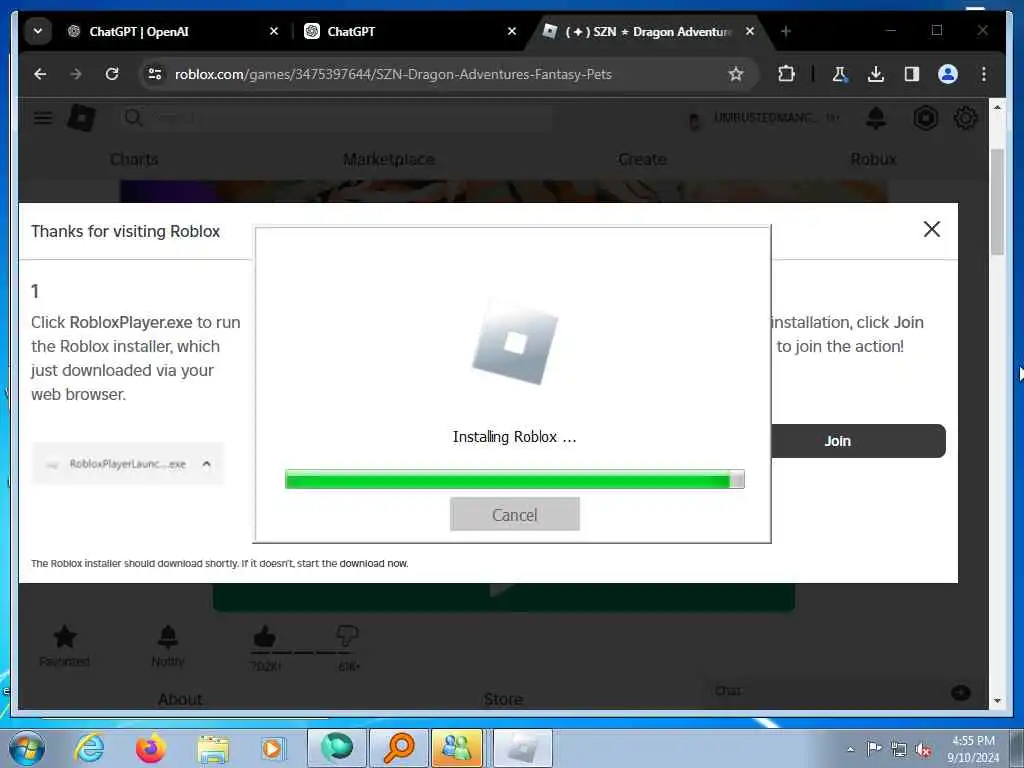
Task: Switch to the Store tab
Action: click(x=504, y=699)
